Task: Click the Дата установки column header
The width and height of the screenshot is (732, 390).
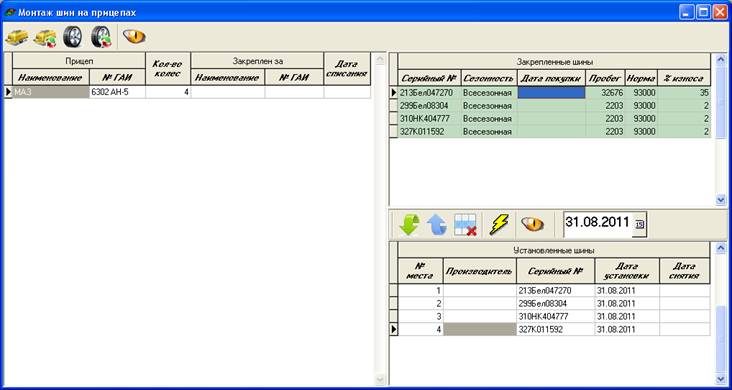Action: coord(627,271)
